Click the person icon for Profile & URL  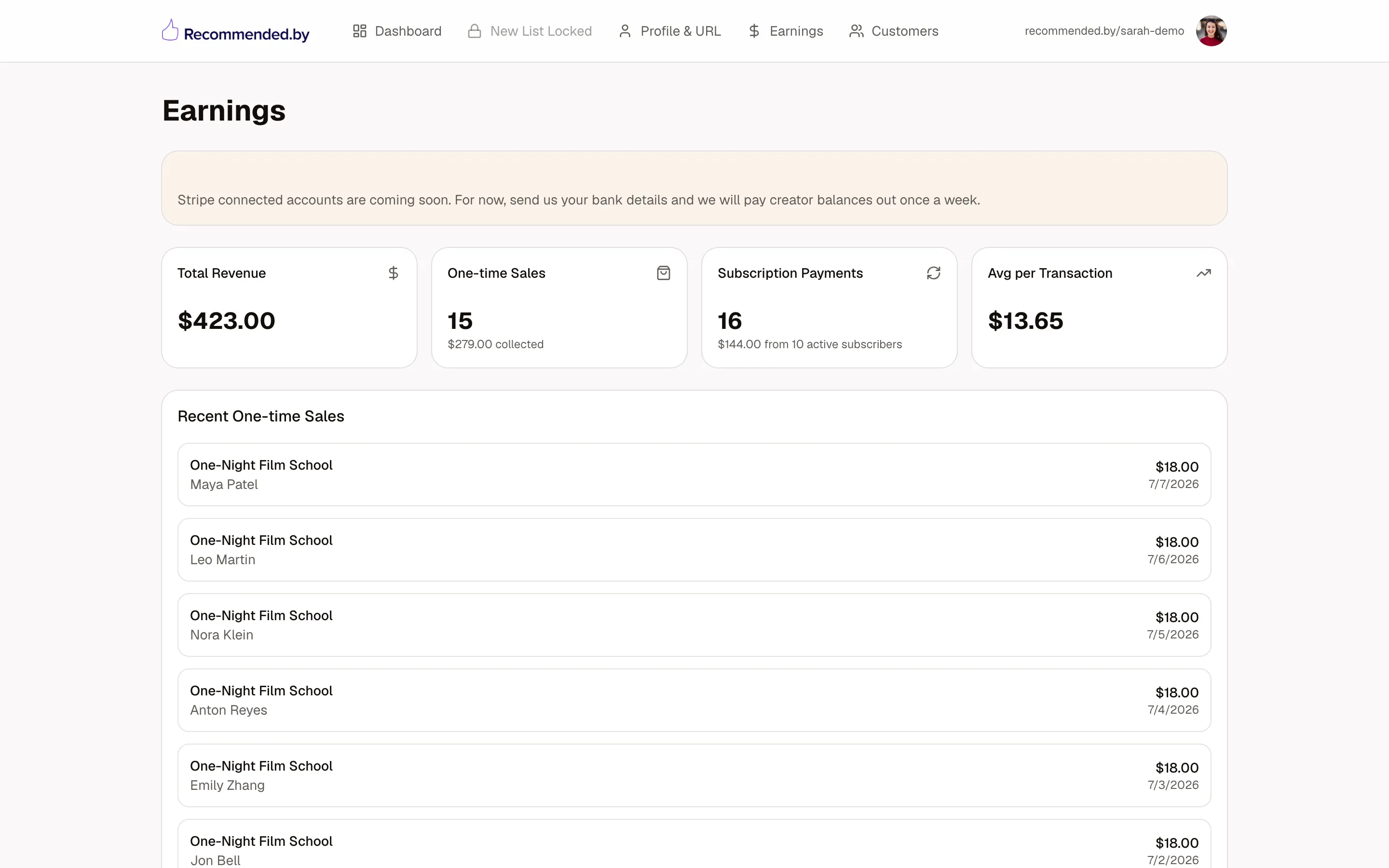point(625,31)
